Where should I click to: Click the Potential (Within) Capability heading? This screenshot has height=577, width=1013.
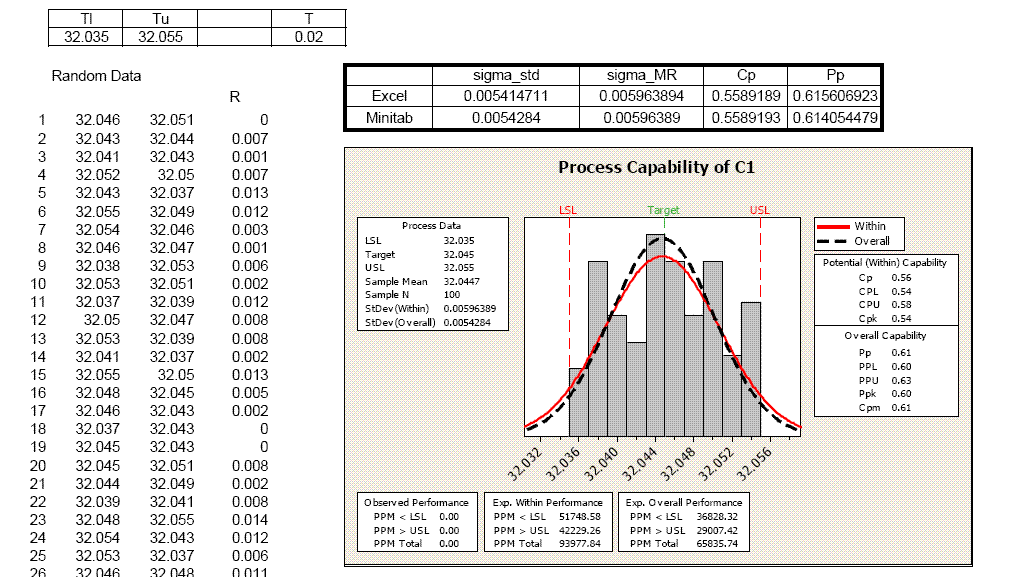[x=885, y=263]
